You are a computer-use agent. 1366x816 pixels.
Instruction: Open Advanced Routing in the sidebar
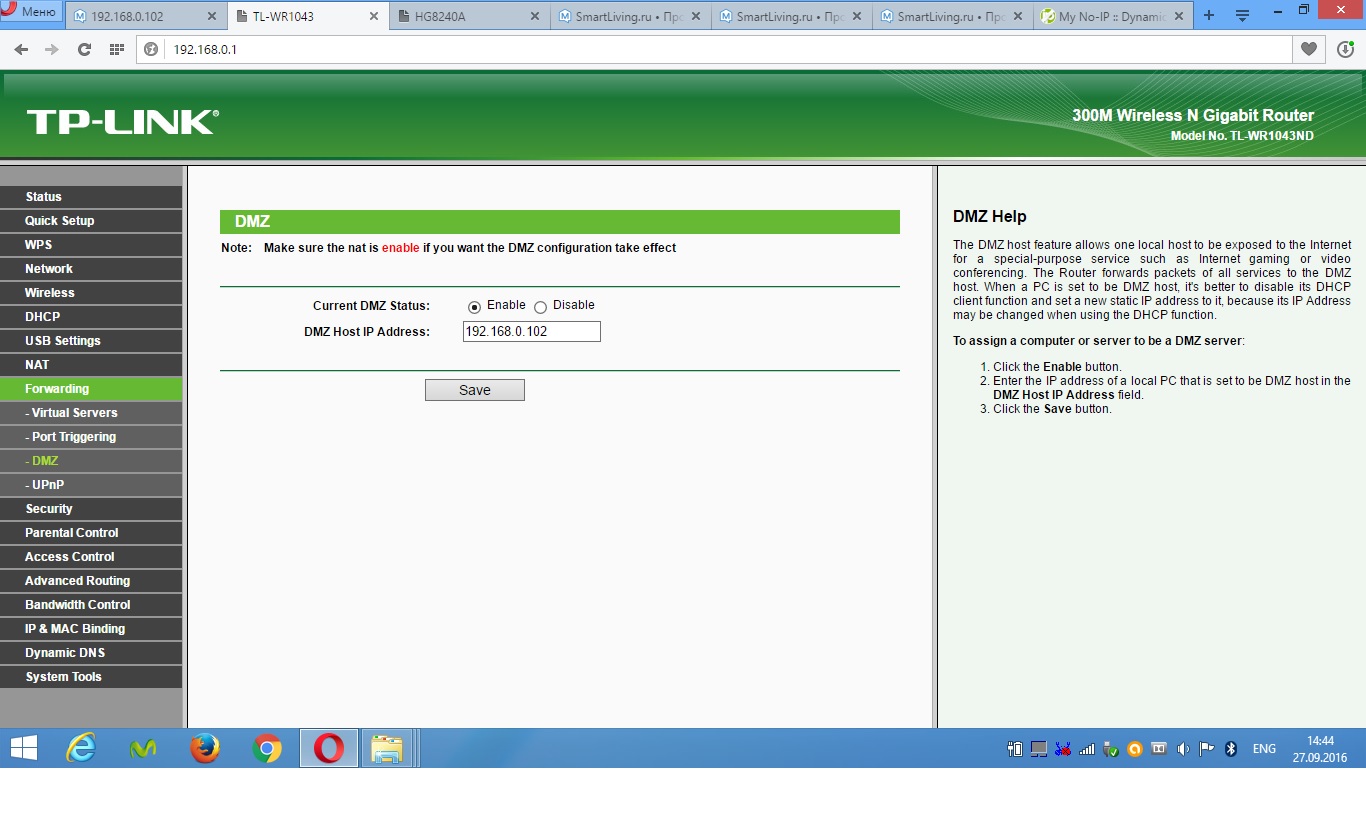(91, 581)
